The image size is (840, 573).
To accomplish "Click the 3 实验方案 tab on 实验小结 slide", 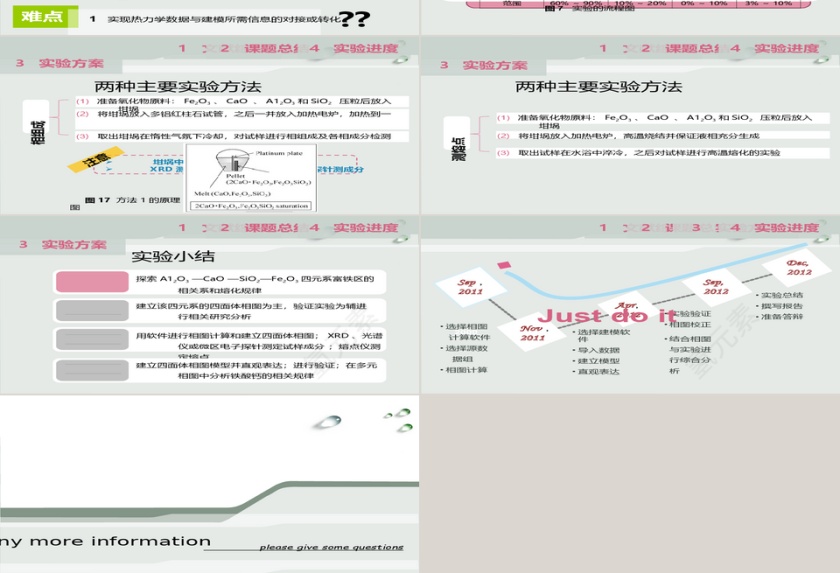I will pyautogui.click(x=62, y=245).
